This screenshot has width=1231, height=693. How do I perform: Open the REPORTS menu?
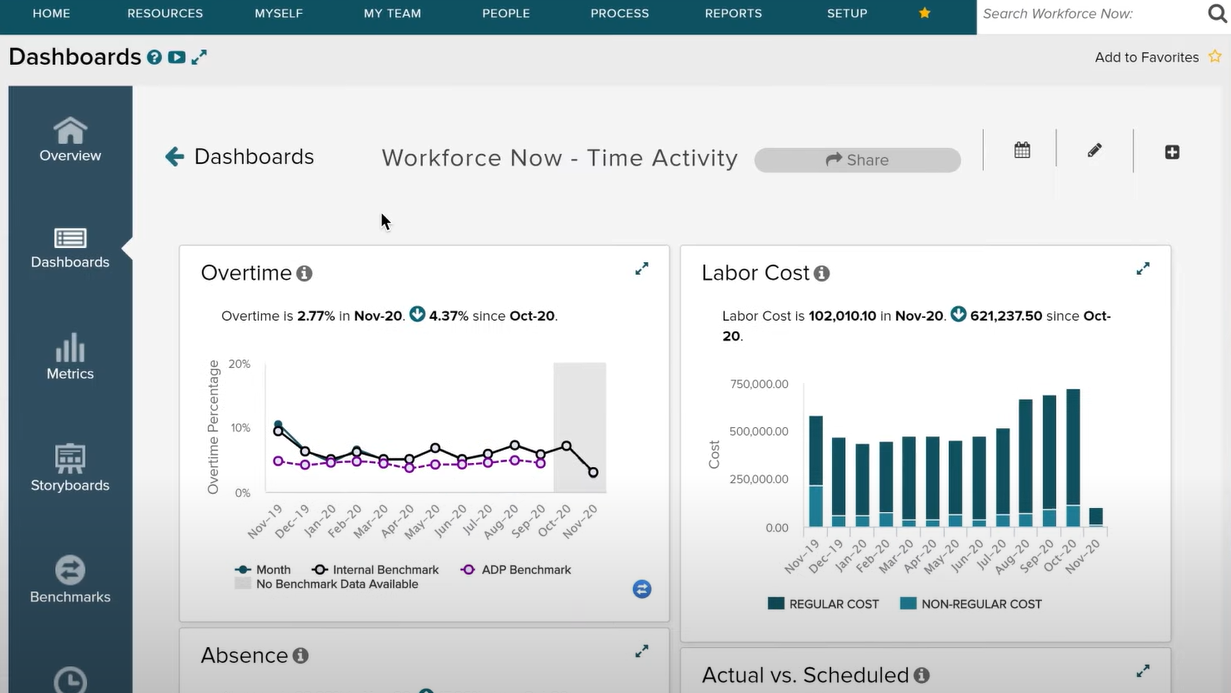point(733,13)
